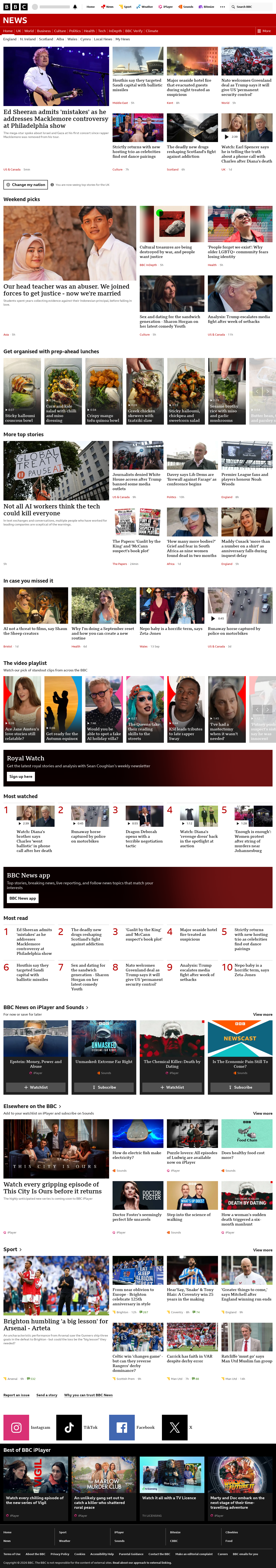The image size is (276, 1568).
Task: Click the Send a story link
Action: pyautogui.click(x=47, y=1395)
